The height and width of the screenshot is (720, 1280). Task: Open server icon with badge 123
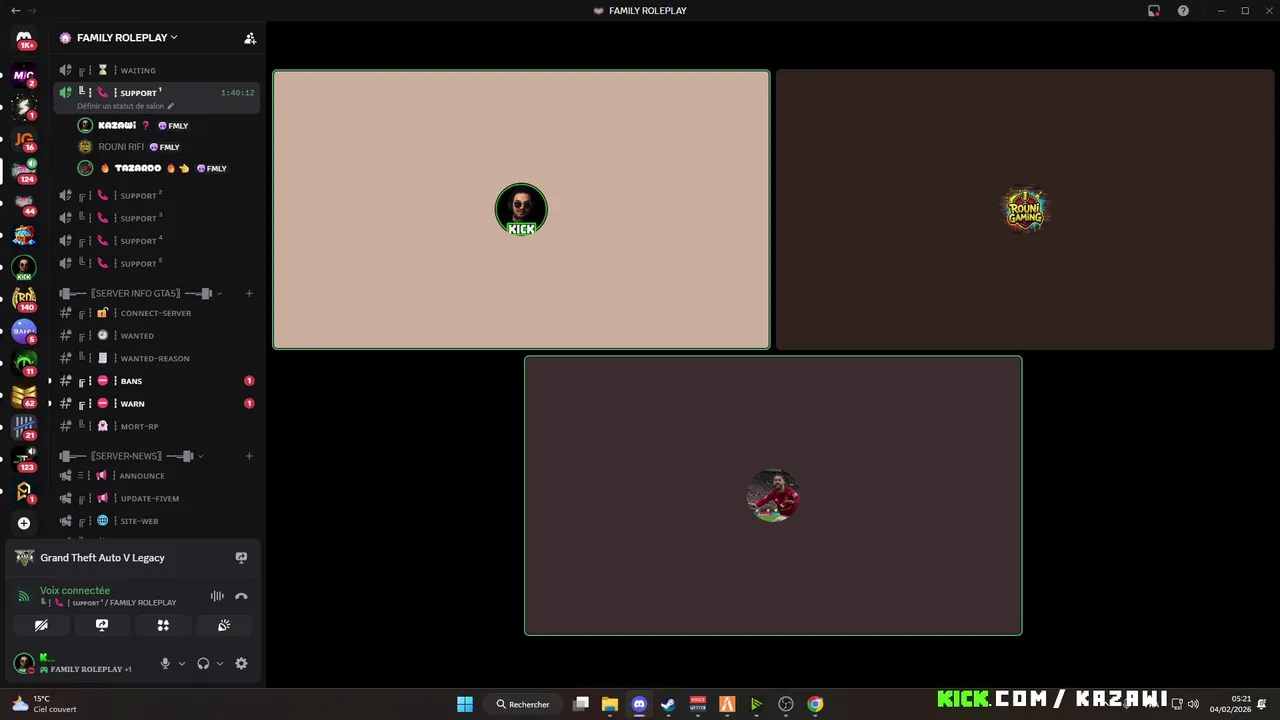pos(24,459)
